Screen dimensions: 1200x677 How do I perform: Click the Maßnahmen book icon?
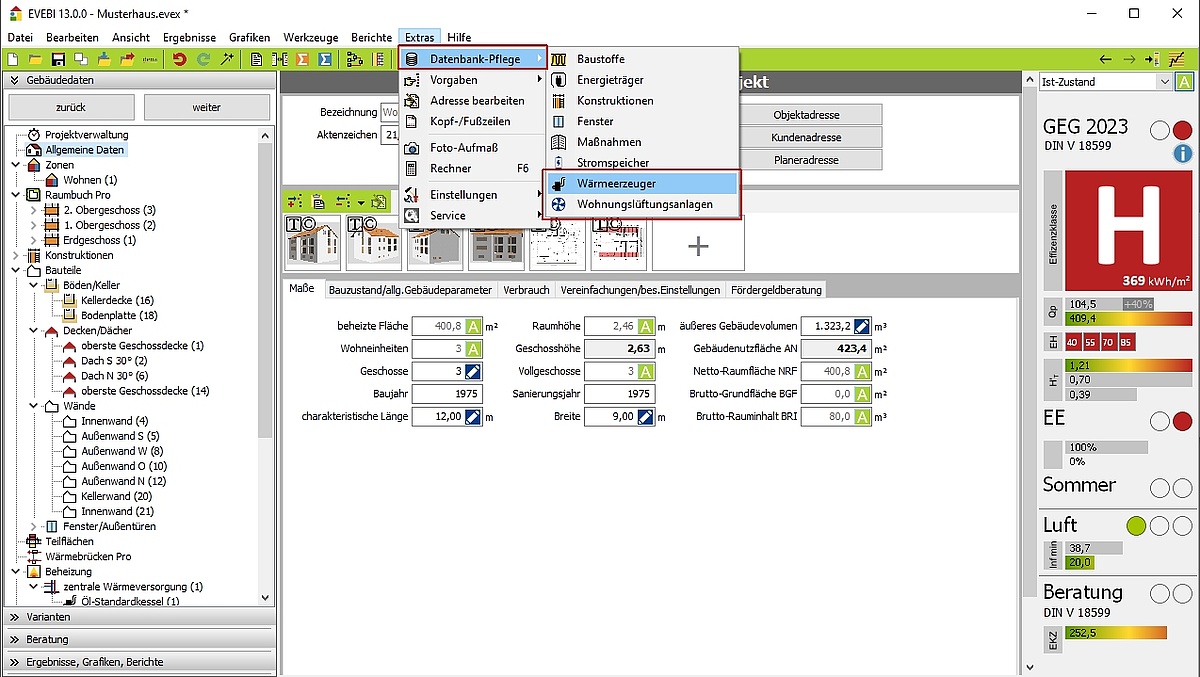(559, 142)
